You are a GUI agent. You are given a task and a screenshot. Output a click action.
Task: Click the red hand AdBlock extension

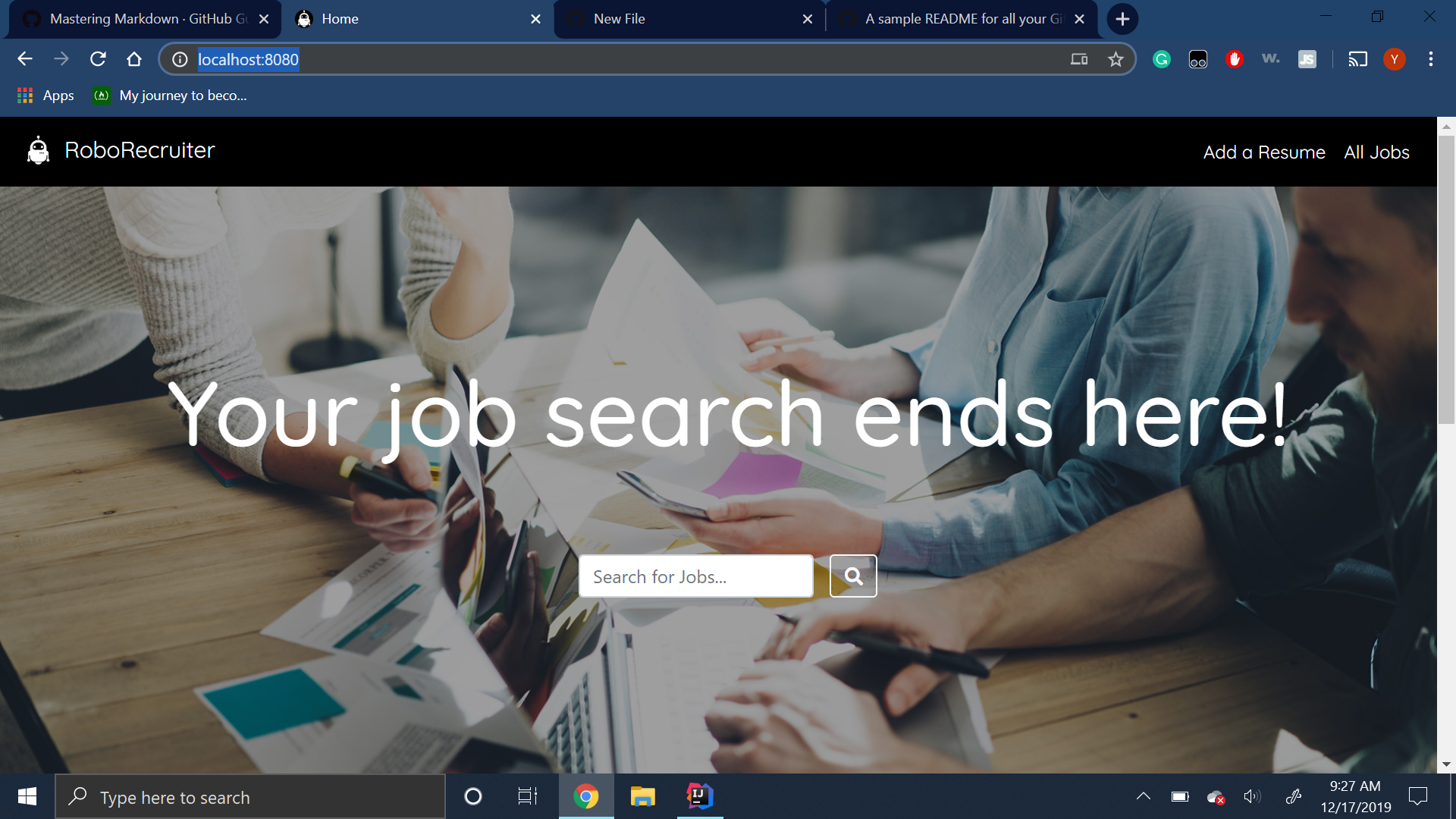tap(1234, 59)
